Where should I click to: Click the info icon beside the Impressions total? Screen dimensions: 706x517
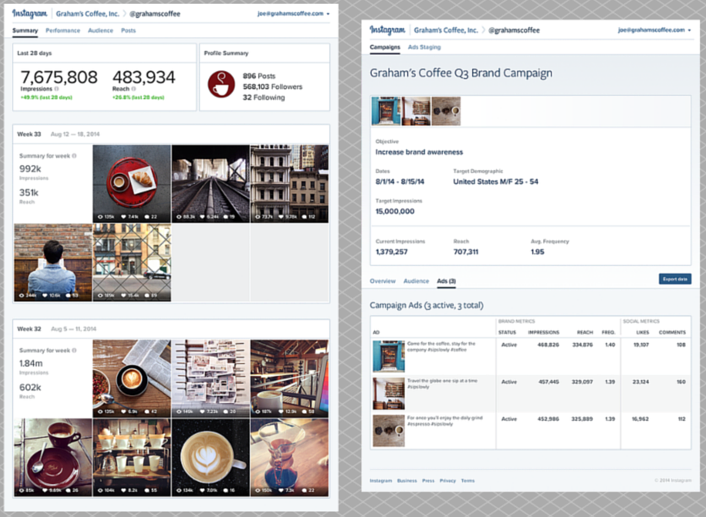click(x=57, y=89)
